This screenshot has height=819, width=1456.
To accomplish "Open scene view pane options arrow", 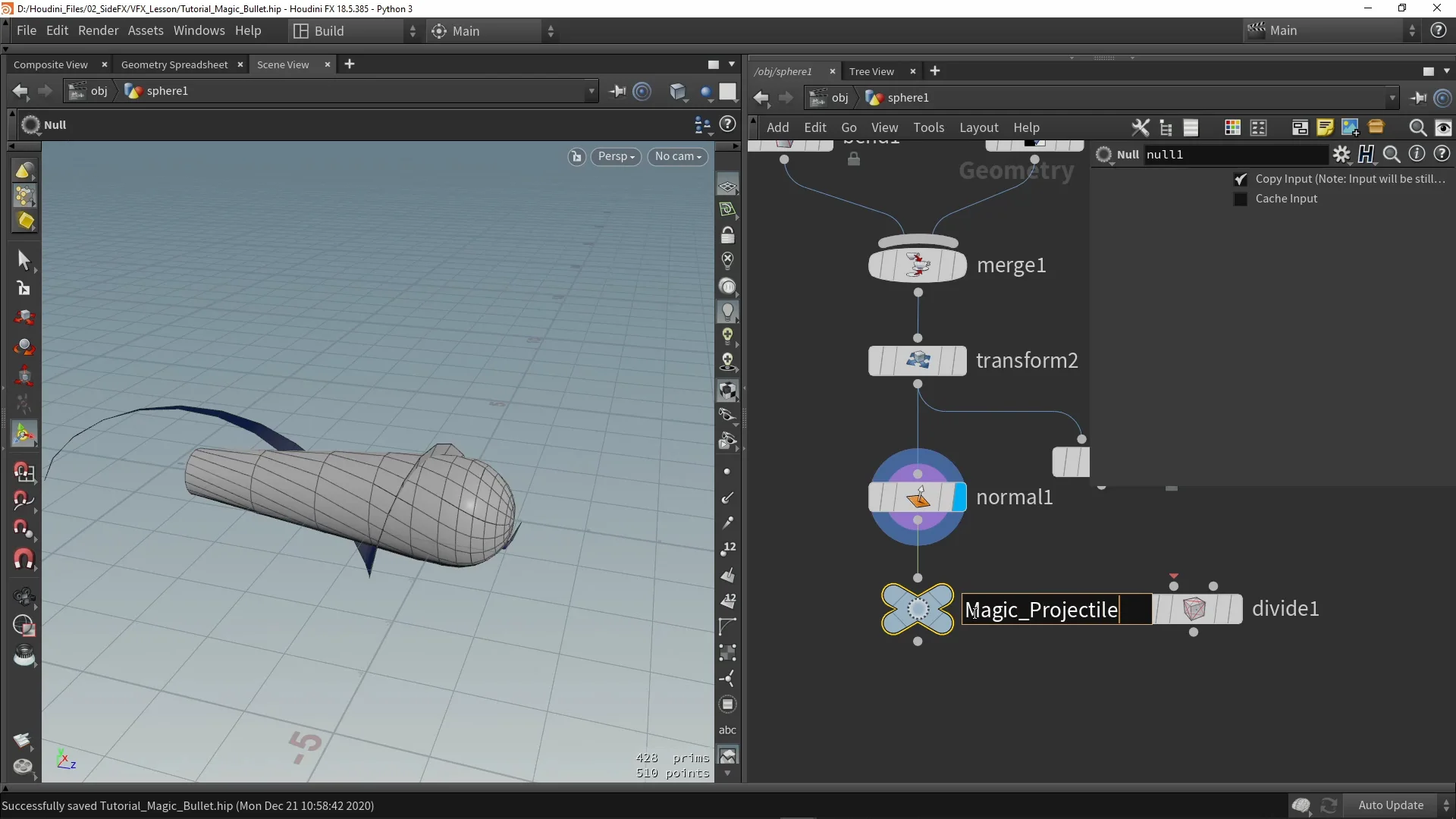I will (x=731, y=64).
